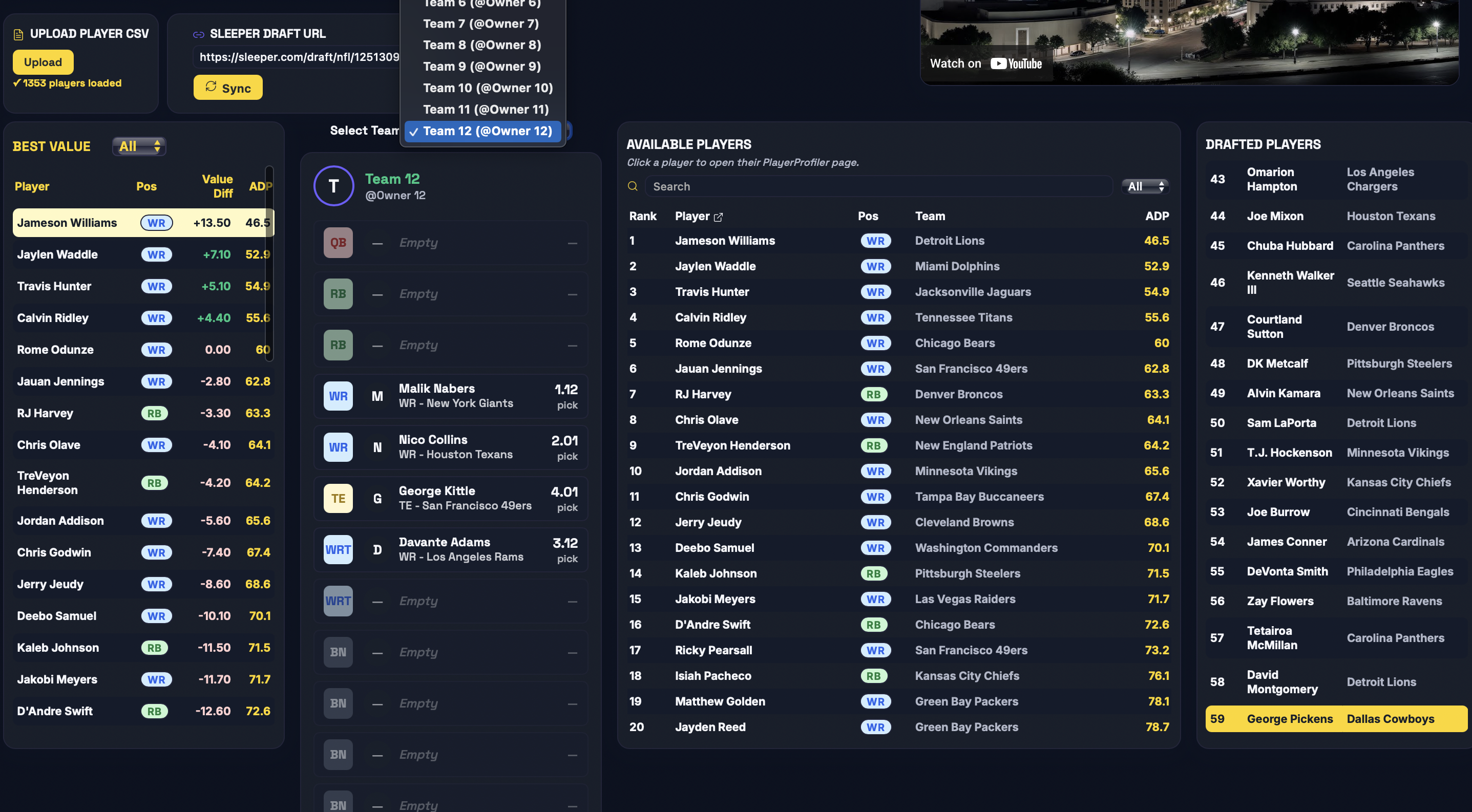Image resolution: width=1472 pixels, height=812 pixels.
Task: Click RB pill for Isiah Pacheco in Available Players
Action: point(874,676)
